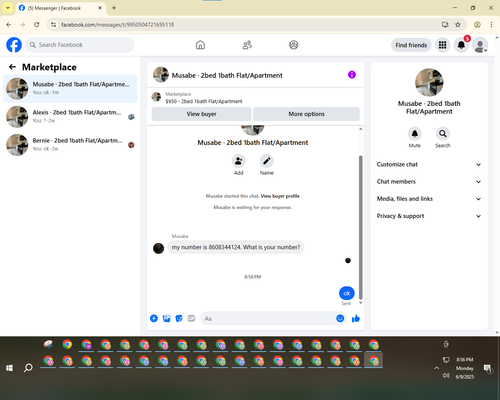This screenshot has width=500, height=400.
Task: Open the grid Menu icon
Action: point(442,45)
